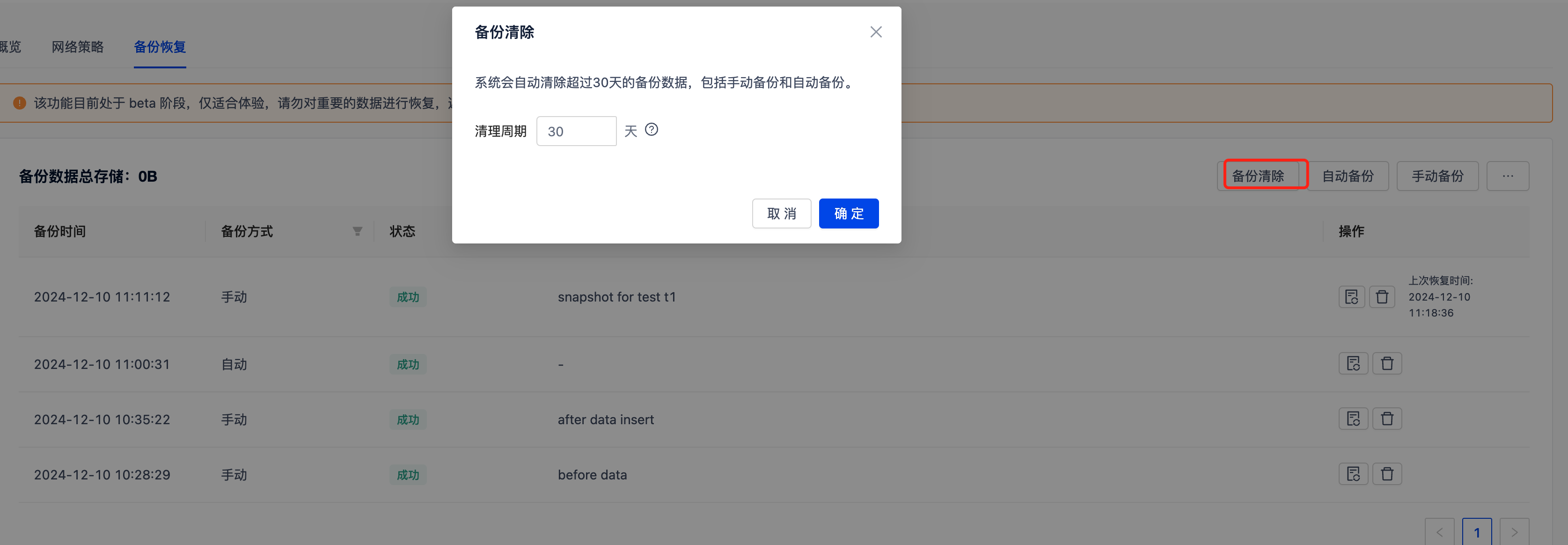This screenshot has height=545, width=1568.
Task: Open the more options ellipsis button
Action: tap(1507, 176)
